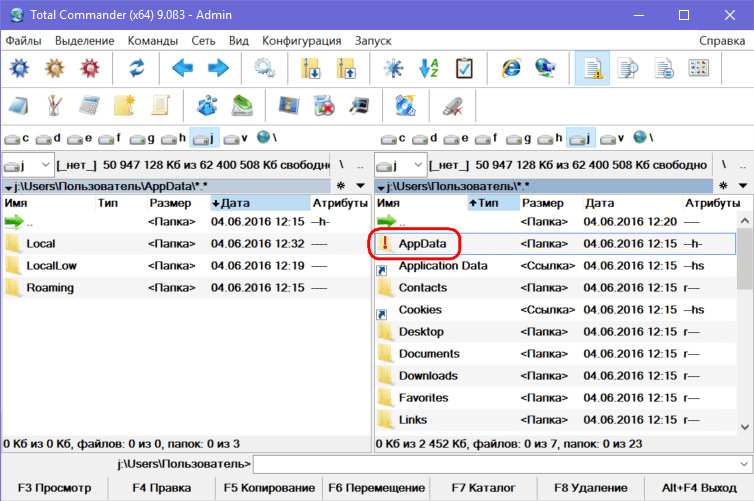
Task: Click F7 Каталог button
Action: click(483, 488)
